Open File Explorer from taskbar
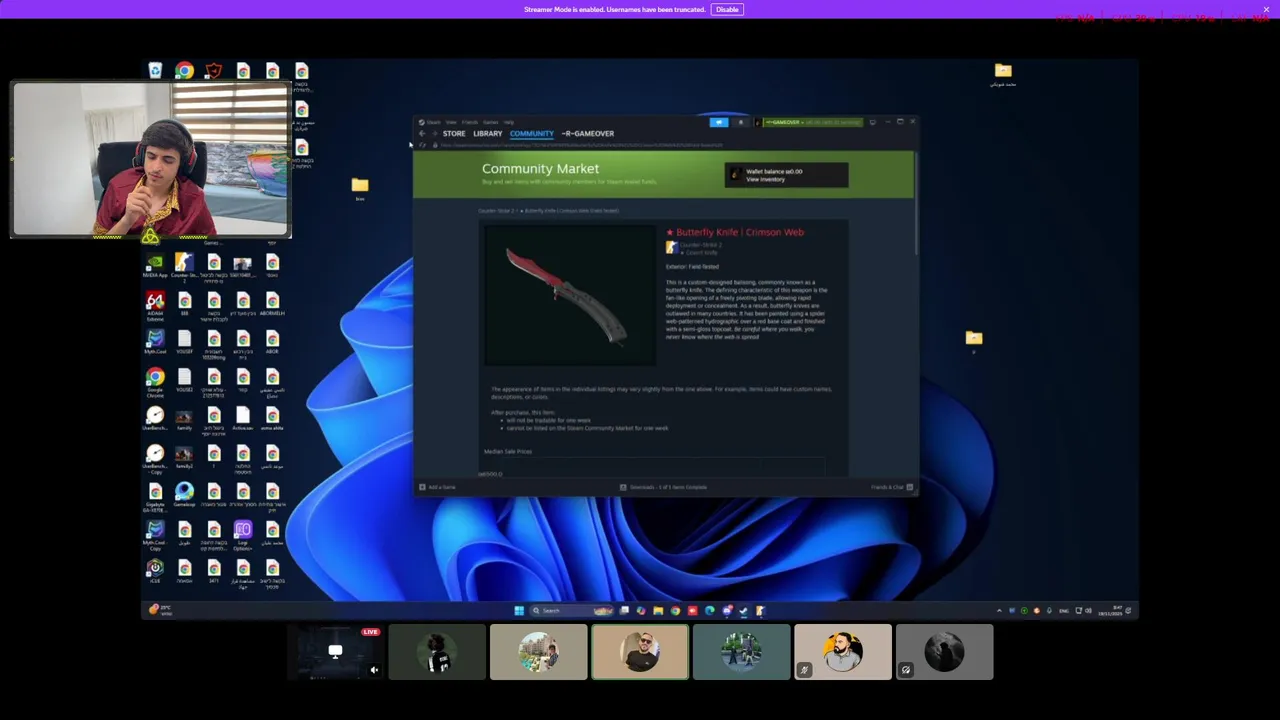This screenshot has width=1280, height=720. coord(658,610)
